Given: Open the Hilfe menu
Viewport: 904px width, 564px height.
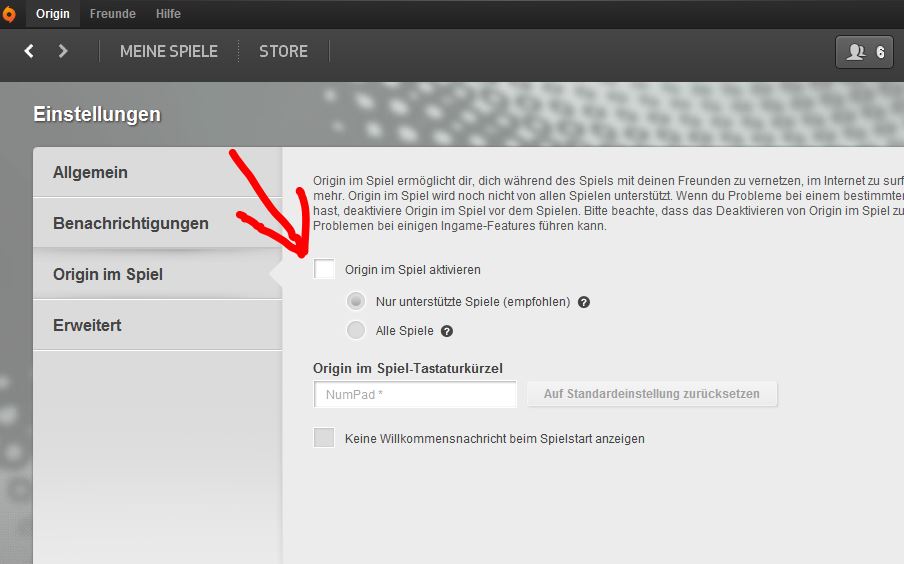Looking at the screenshot, I should 168,14.
